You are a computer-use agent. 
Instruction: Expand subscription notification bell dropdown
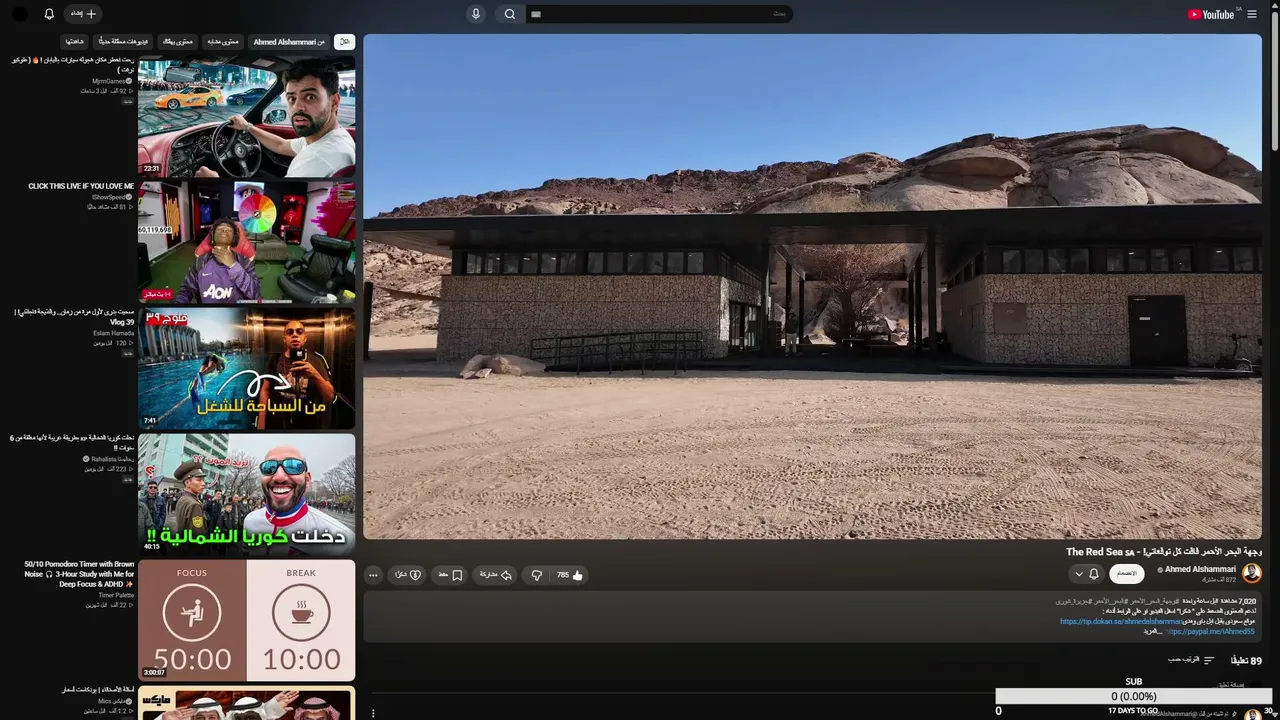click(x=1087, y=574)
